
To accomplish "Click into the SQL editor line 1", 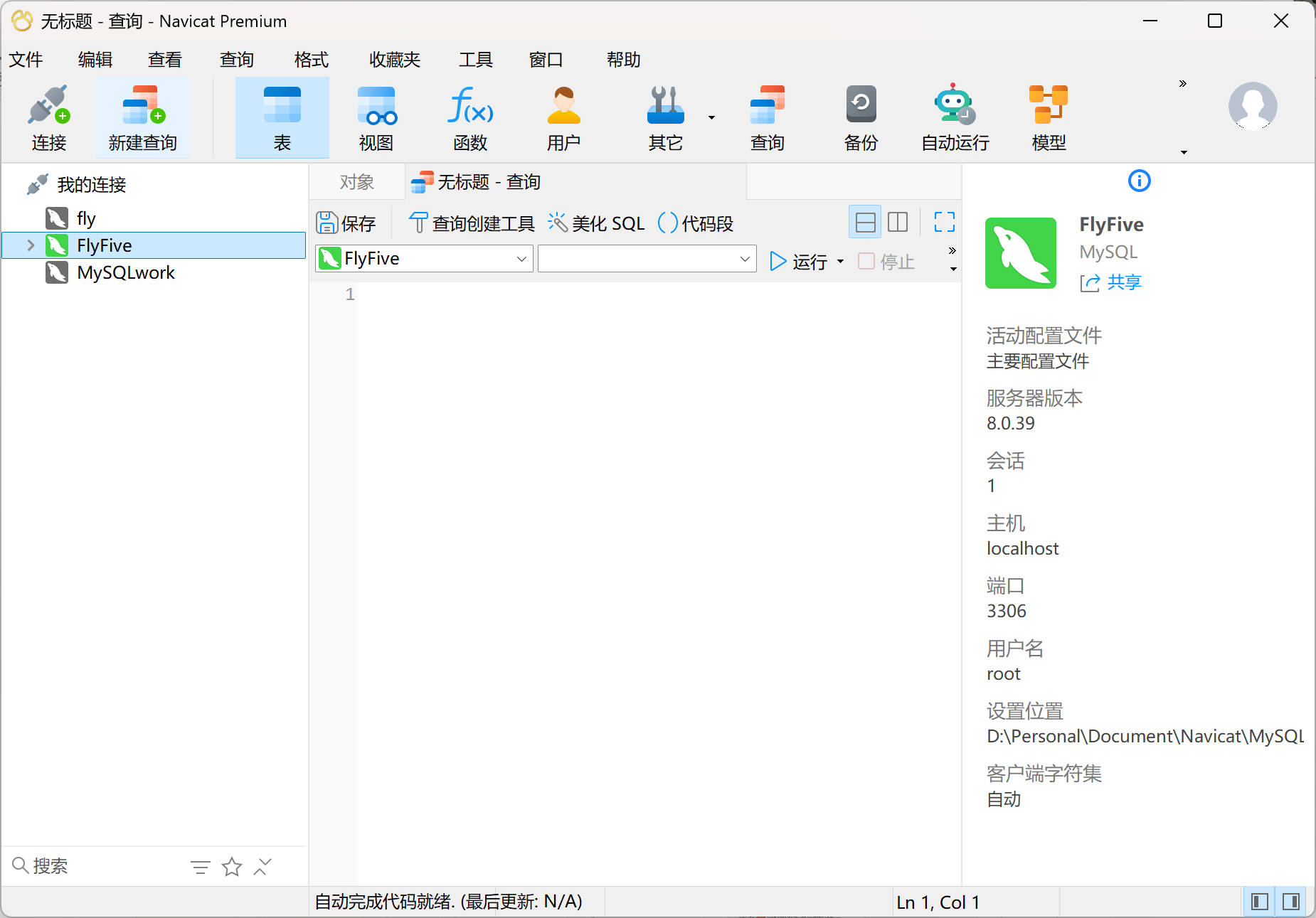I will pos(658,294).
